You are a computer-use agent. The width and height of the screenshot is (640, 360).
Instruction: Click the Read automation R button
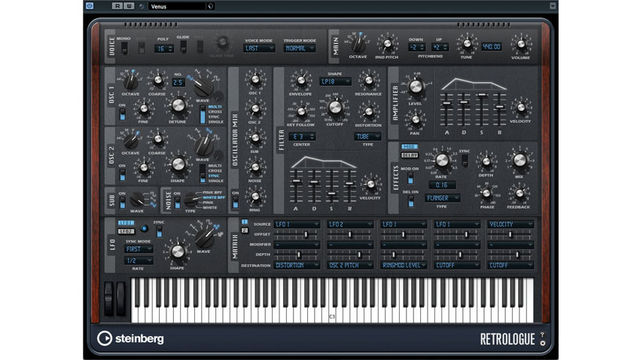click(118, 6)
